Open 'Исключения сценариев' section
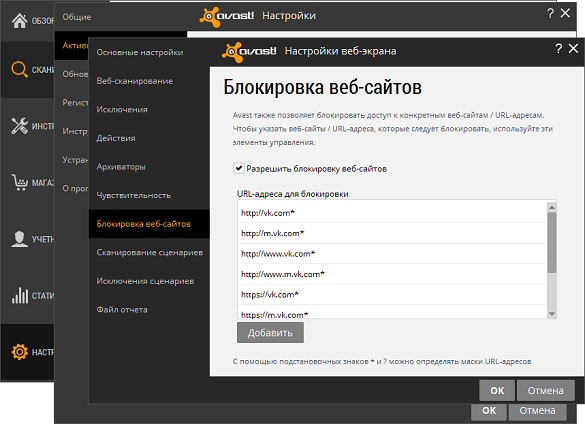 [x=145, y=281]
